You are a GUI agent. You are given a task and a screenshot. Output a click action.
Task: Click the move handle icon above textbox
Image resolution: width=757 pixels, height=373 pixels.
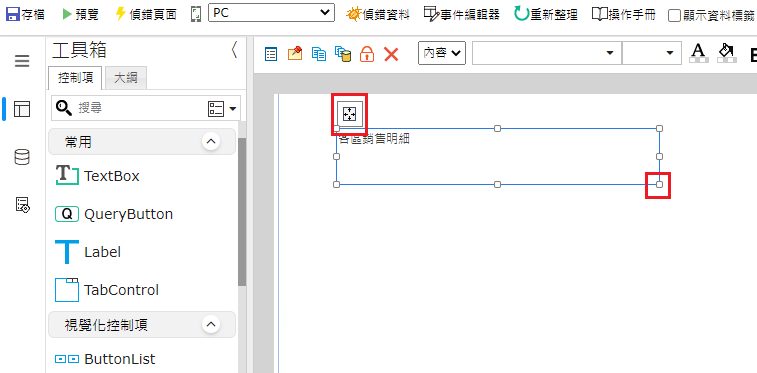(x=349, y=114)
